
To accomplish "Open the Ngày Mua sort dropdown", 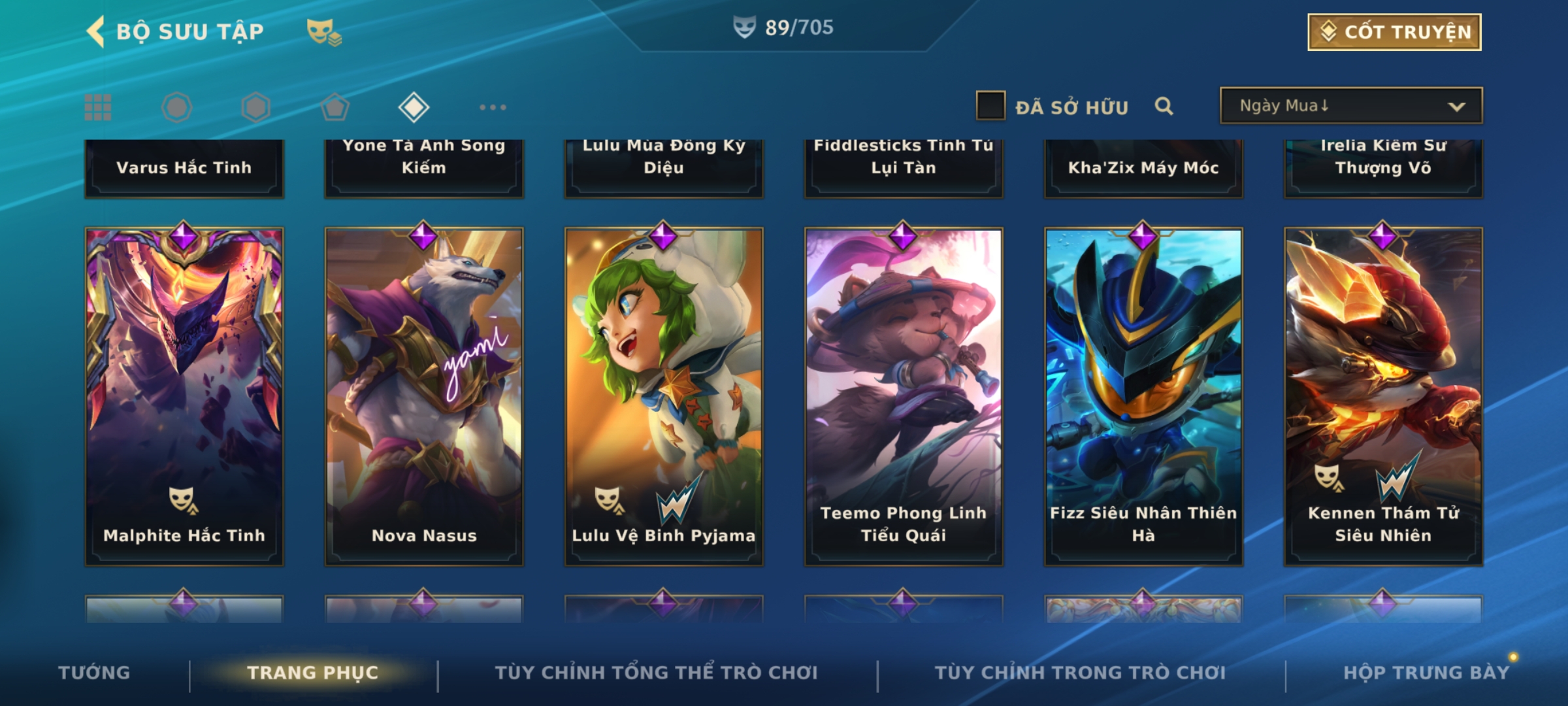I will coord(1351,106).
